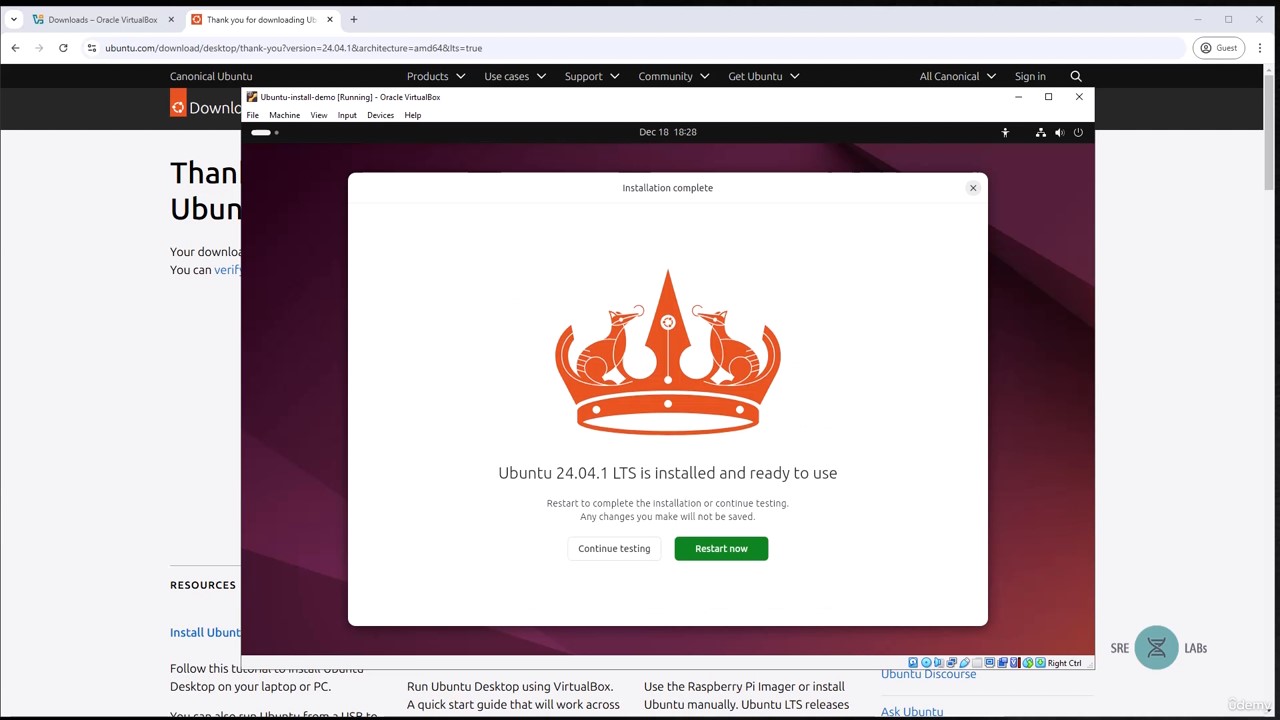Expand the Community dropdown
Image resolution: width=1280 pixels, height=720 pixels.
[x=674, y=76]
